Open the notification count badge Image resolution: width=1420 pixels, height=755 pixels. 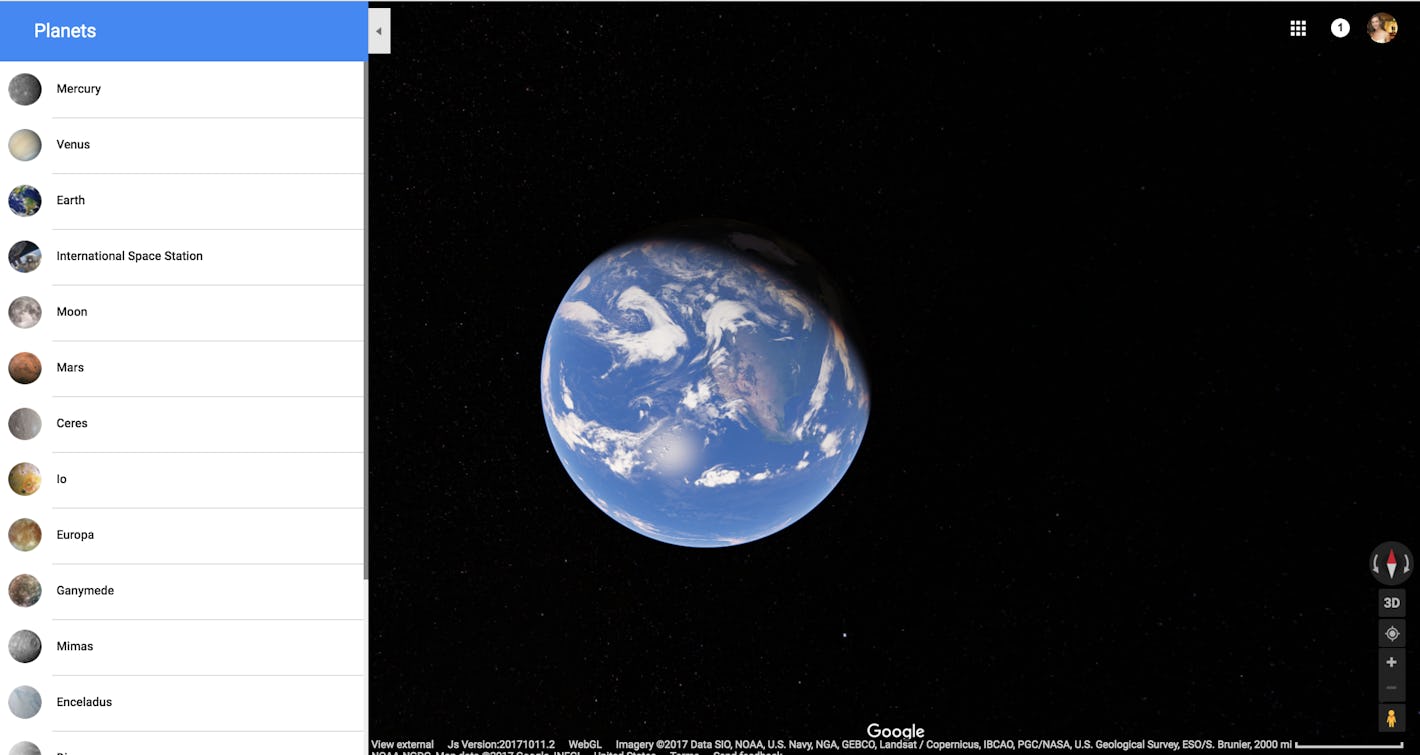1340,27
